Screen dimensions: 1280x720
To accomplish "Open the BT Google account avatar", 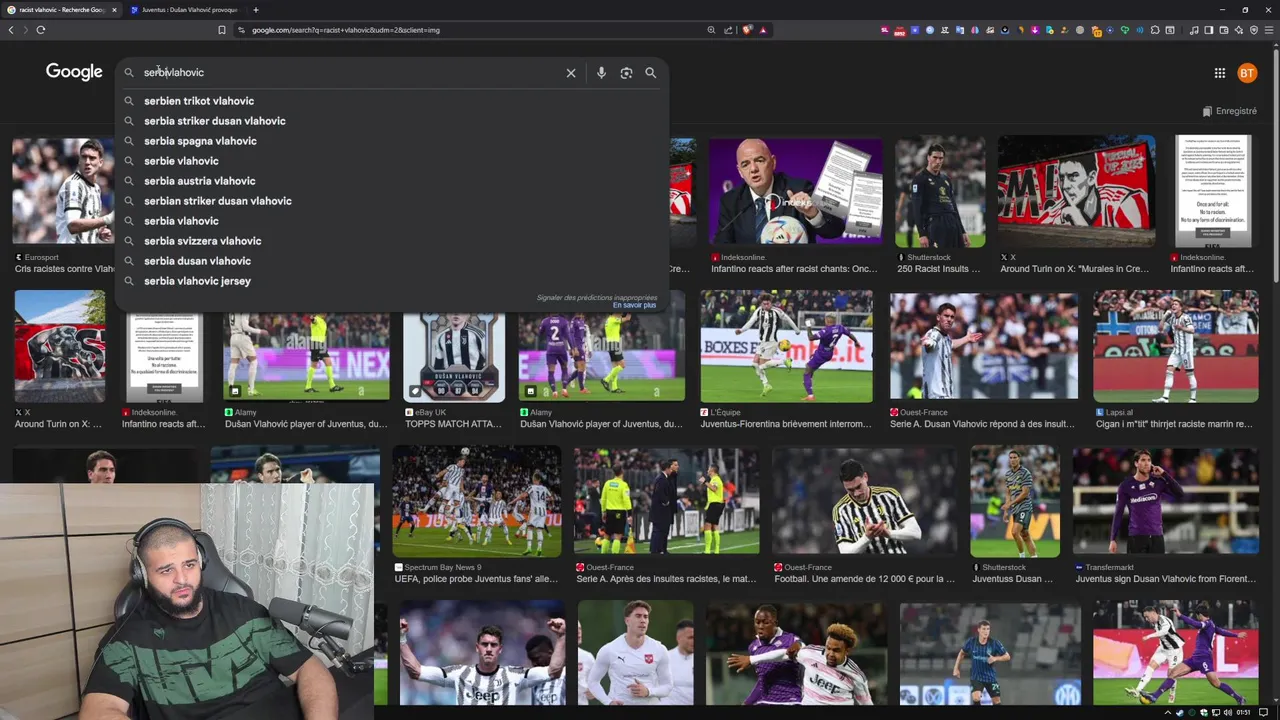I will [x=1247, y=73].
